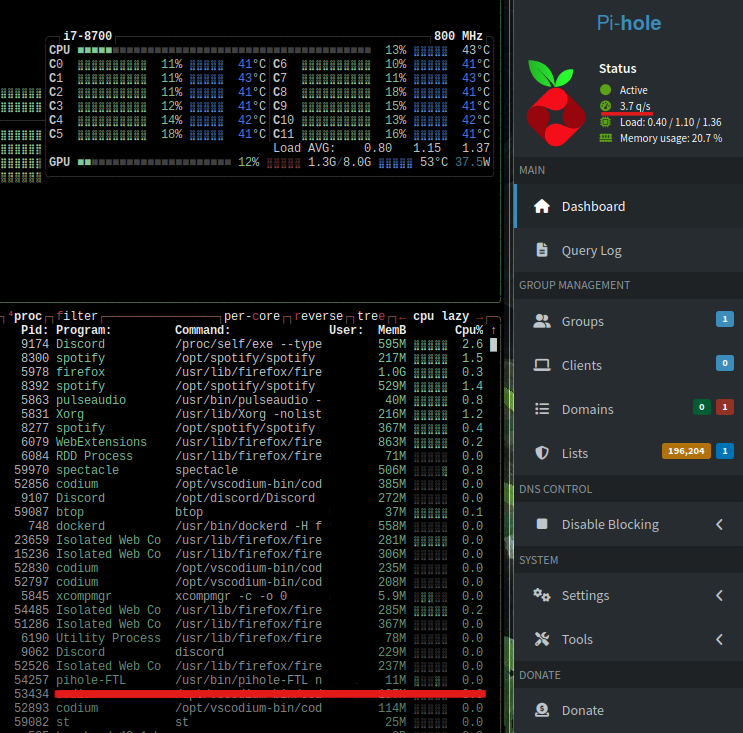The image size is (743, 733).
Task: Select Discord process 9174 row
Action: coord(249,344)
